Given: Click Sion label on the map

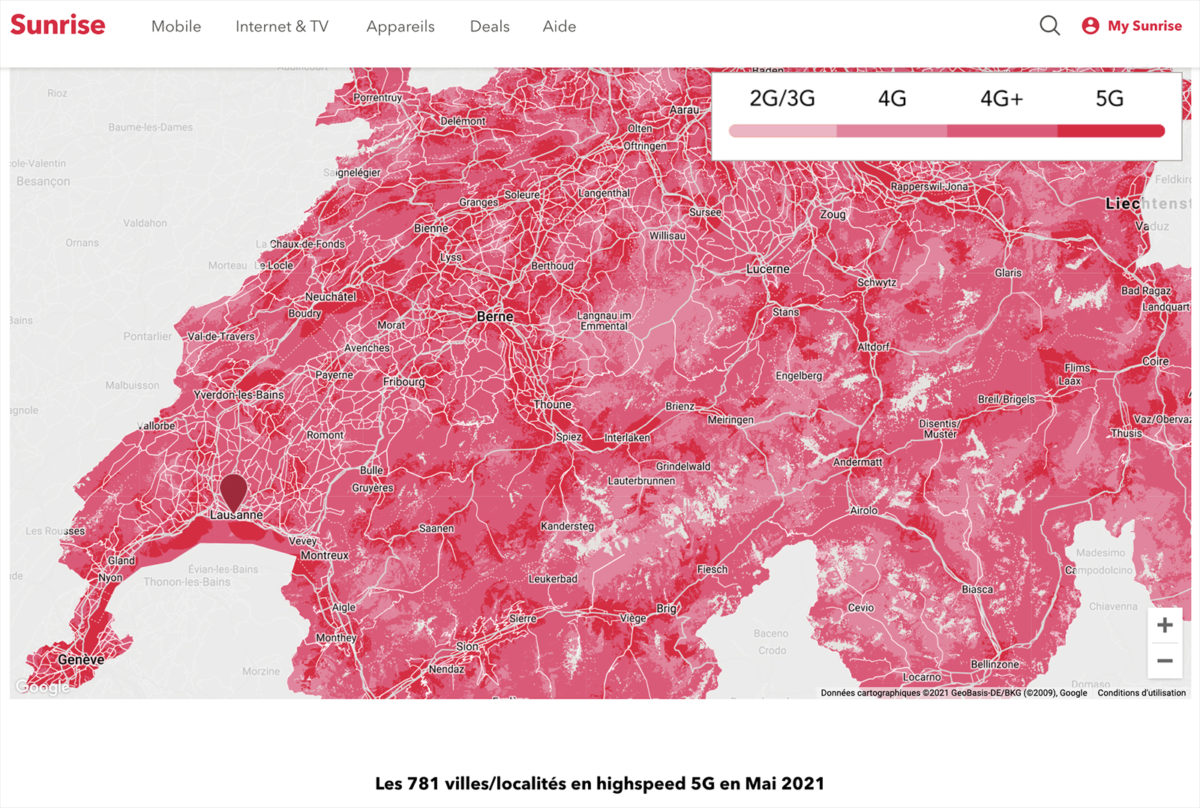Looking at the screenshot, I should point(467,647).
